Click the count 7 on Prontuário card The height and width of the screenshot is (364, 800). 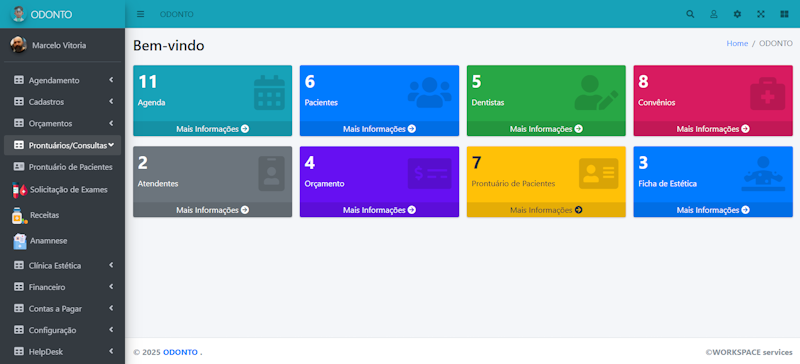point(476,163)
